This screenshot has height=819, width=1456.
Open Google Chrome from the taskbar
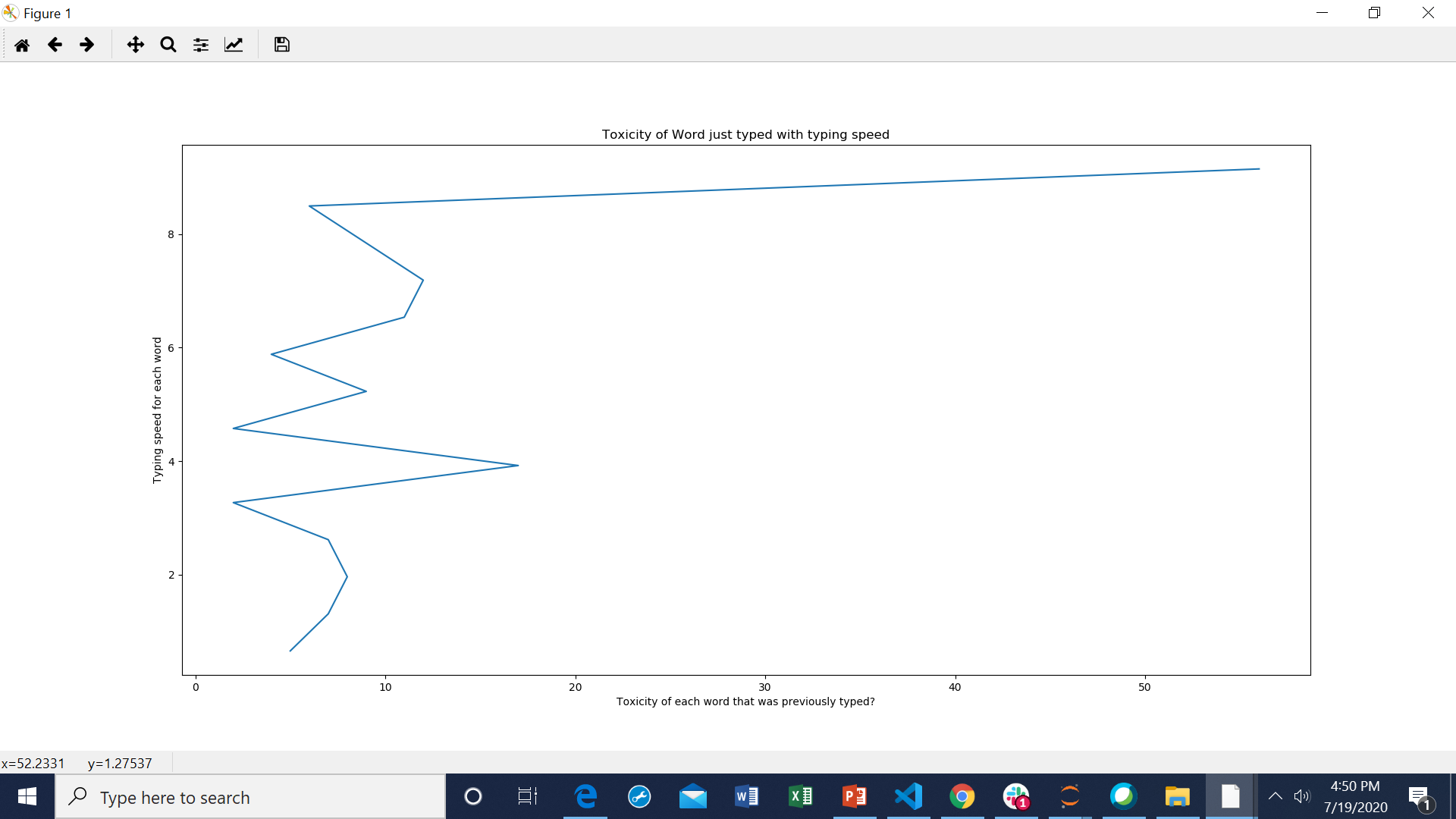962,796
